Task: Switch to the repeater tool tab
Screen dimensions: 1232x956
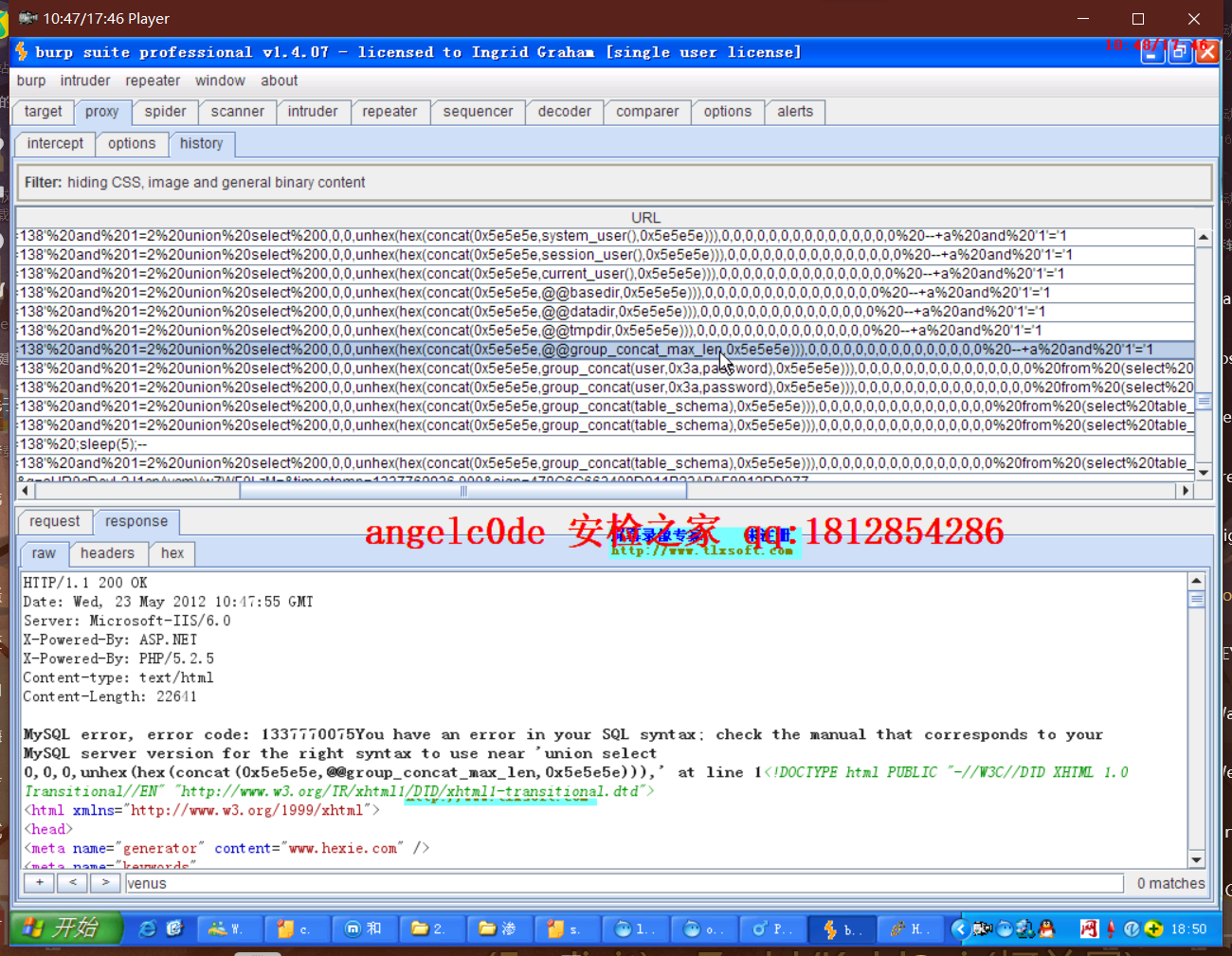Action: point(390,112)
